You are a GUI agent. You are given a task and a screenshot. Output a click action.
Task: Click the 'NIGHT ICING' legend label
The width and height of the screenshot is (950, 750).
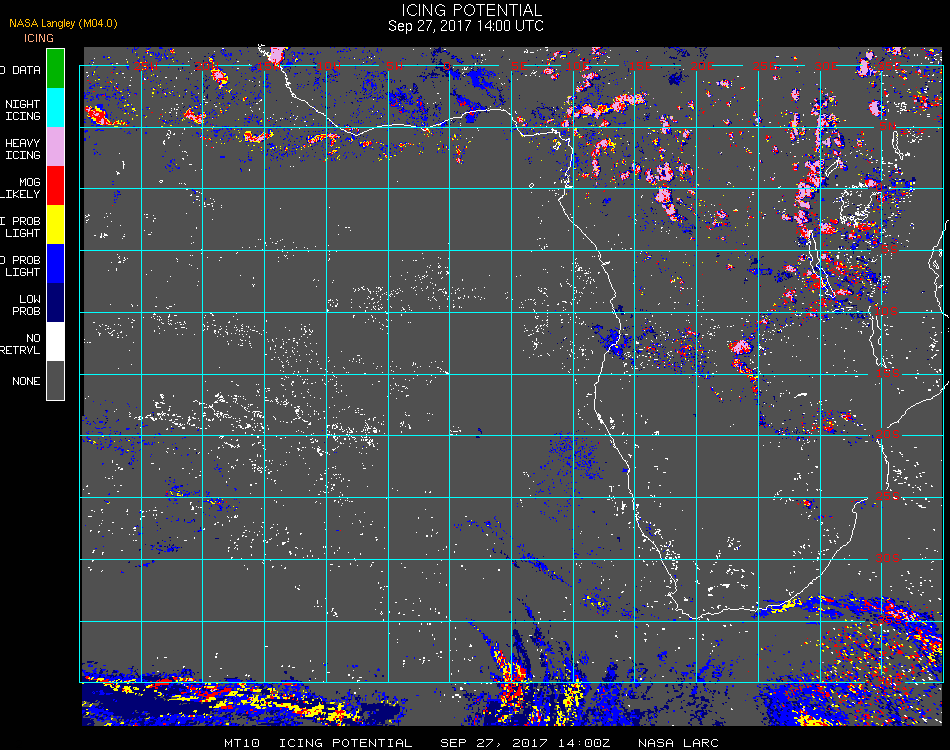(23, 110)
